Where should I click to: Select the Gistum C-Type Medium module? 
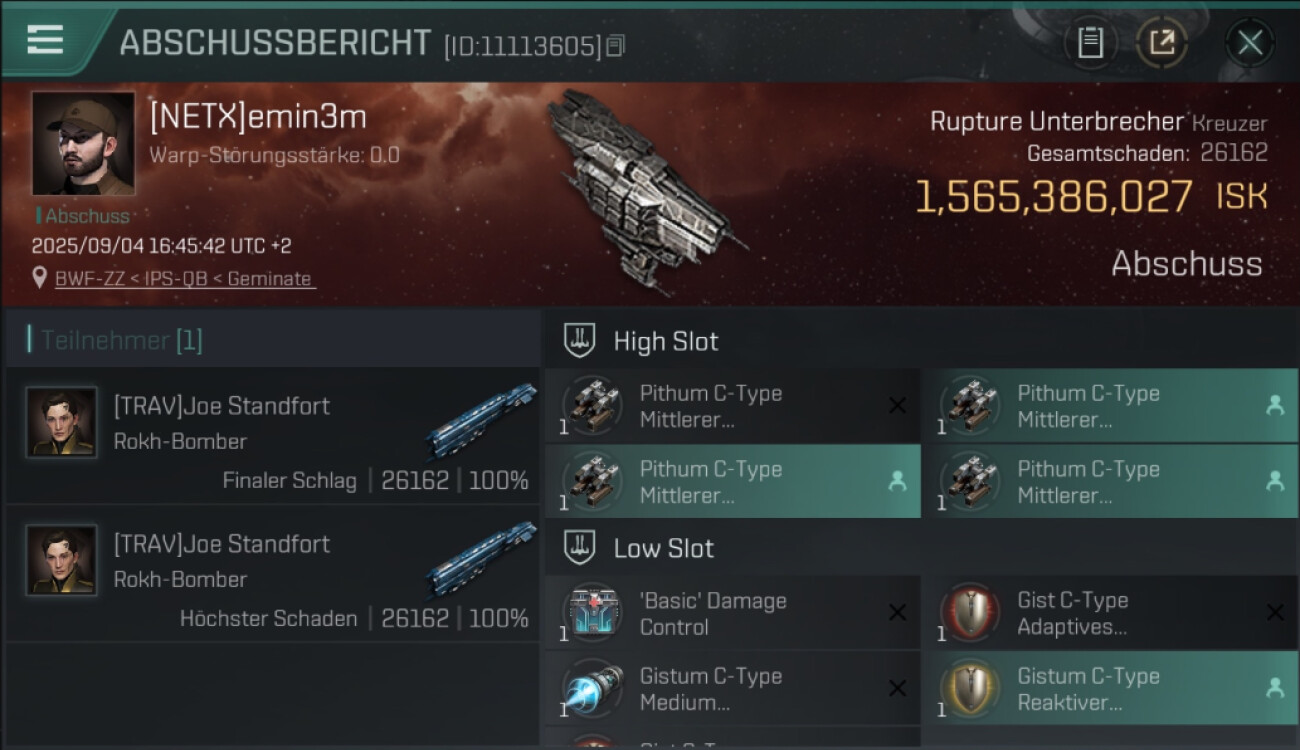tap(732, 689)
